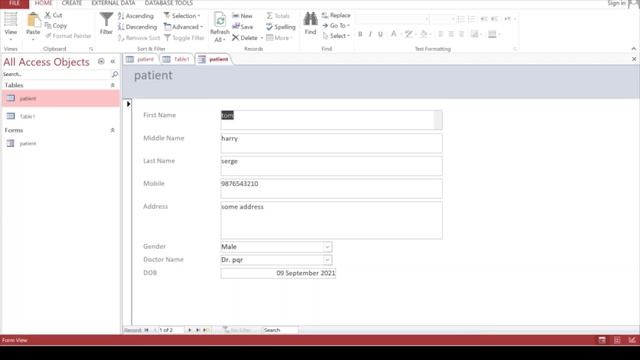Open the Select dropdown in Find group
This screenshot has height=360, width=640.
tap(336, 36)
